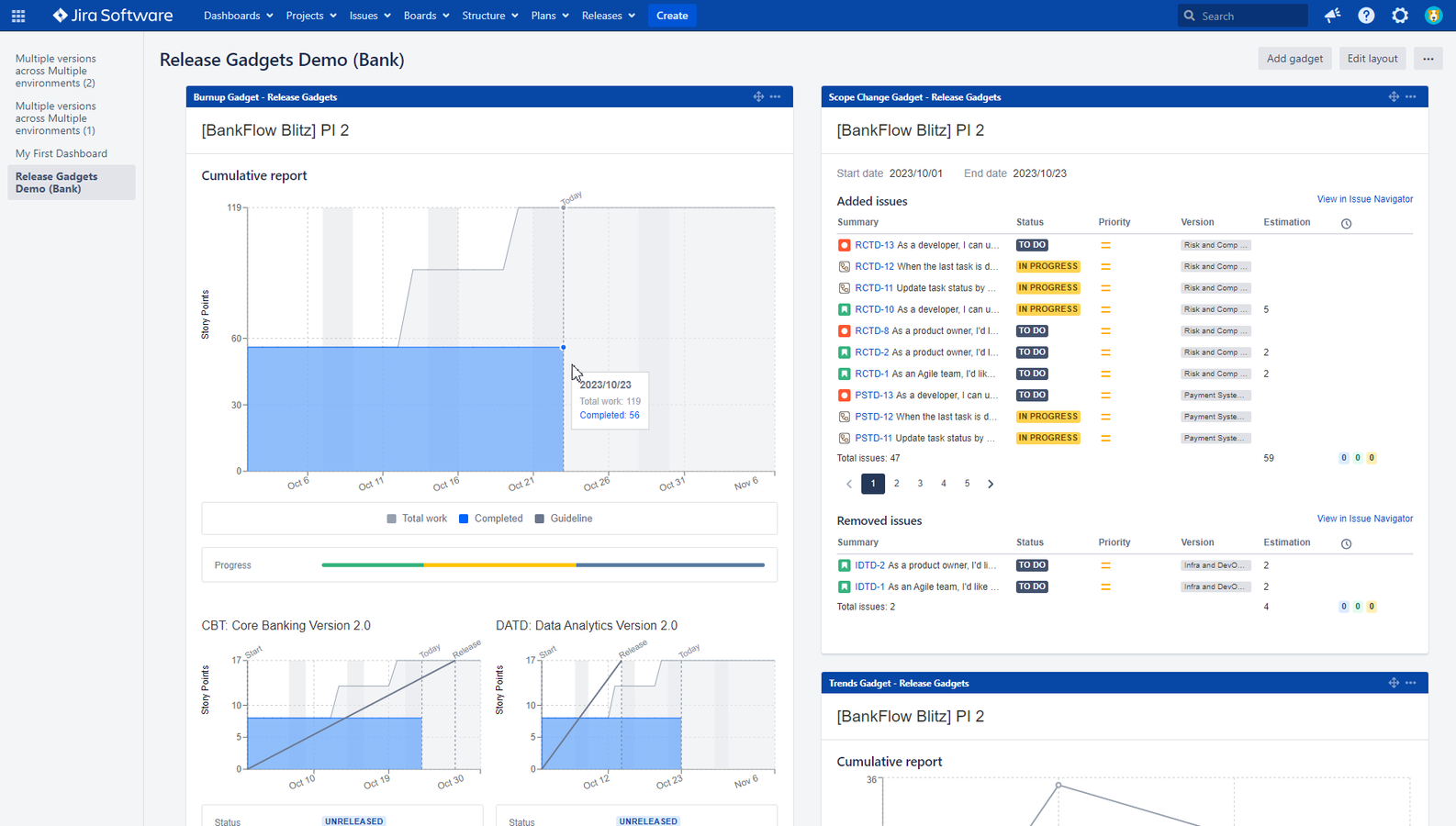The image size is (1456, 826).
Task: Click the story icon beside RCTD-10
Action: coord(844,309)
